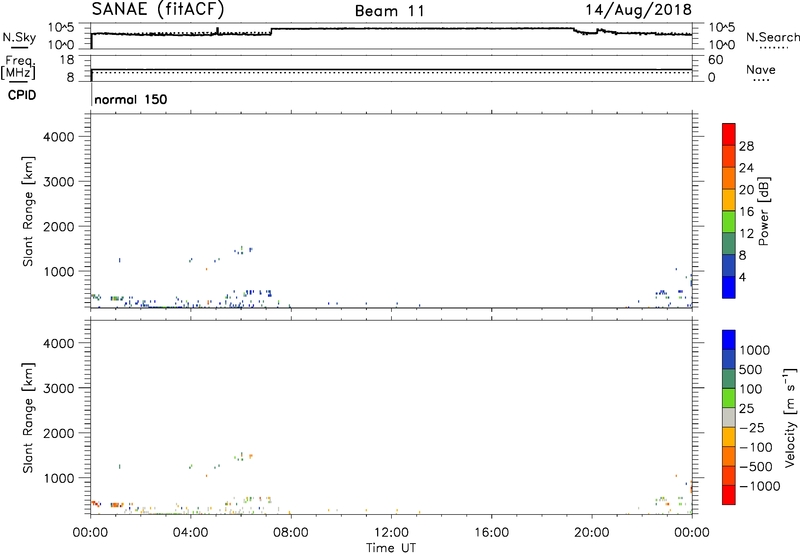Click the 1000 tick in the velocity panel
Image resolution: width=800 pixels, height=554 pixels.
(59, 478)
